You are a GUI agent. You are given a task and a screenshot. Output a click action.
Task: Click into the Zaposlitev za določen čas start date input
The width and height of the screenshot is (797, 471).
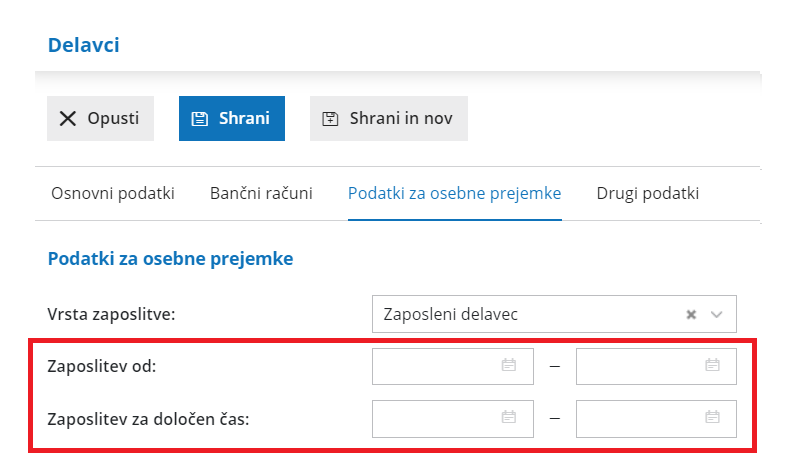point(435,418)
